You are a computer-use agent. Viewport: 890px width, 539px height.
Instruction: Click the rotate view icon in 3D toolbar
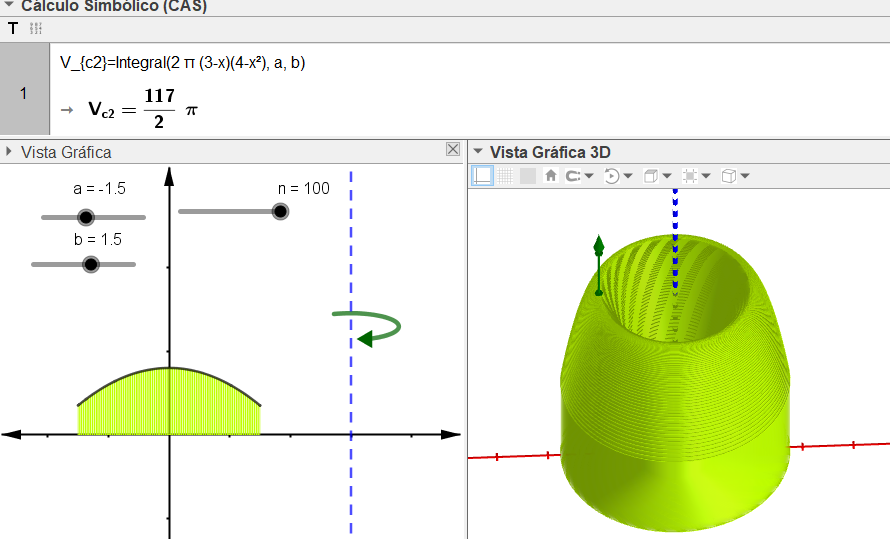click(x=612, y=176)
